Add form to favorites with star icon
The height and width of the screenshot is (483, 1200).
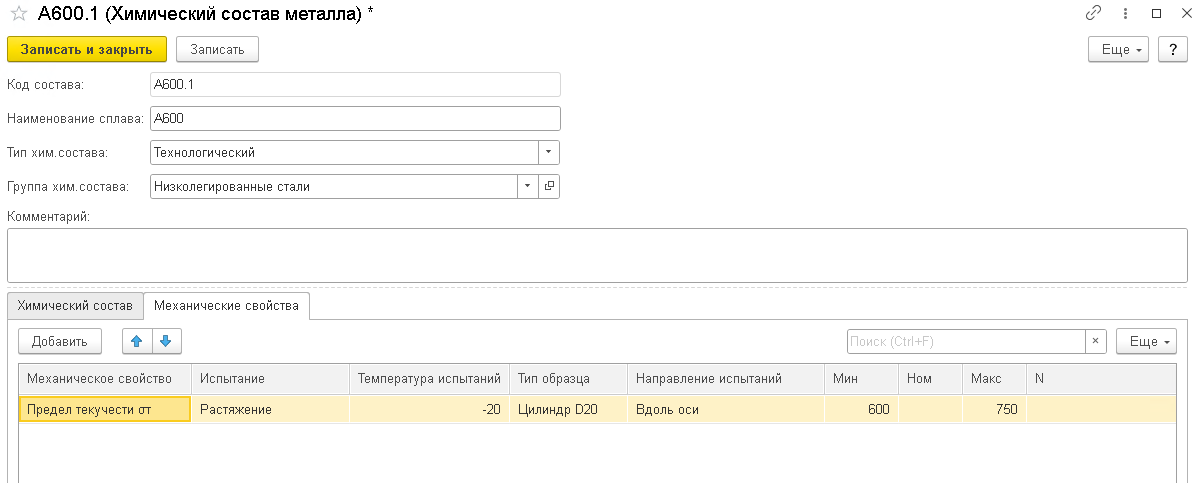(18, 14)
